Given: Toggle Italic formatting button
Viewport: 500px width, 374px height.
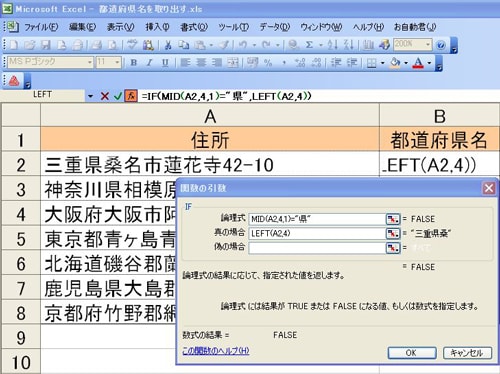Looking at the screenshot, I should coord(149,62).
